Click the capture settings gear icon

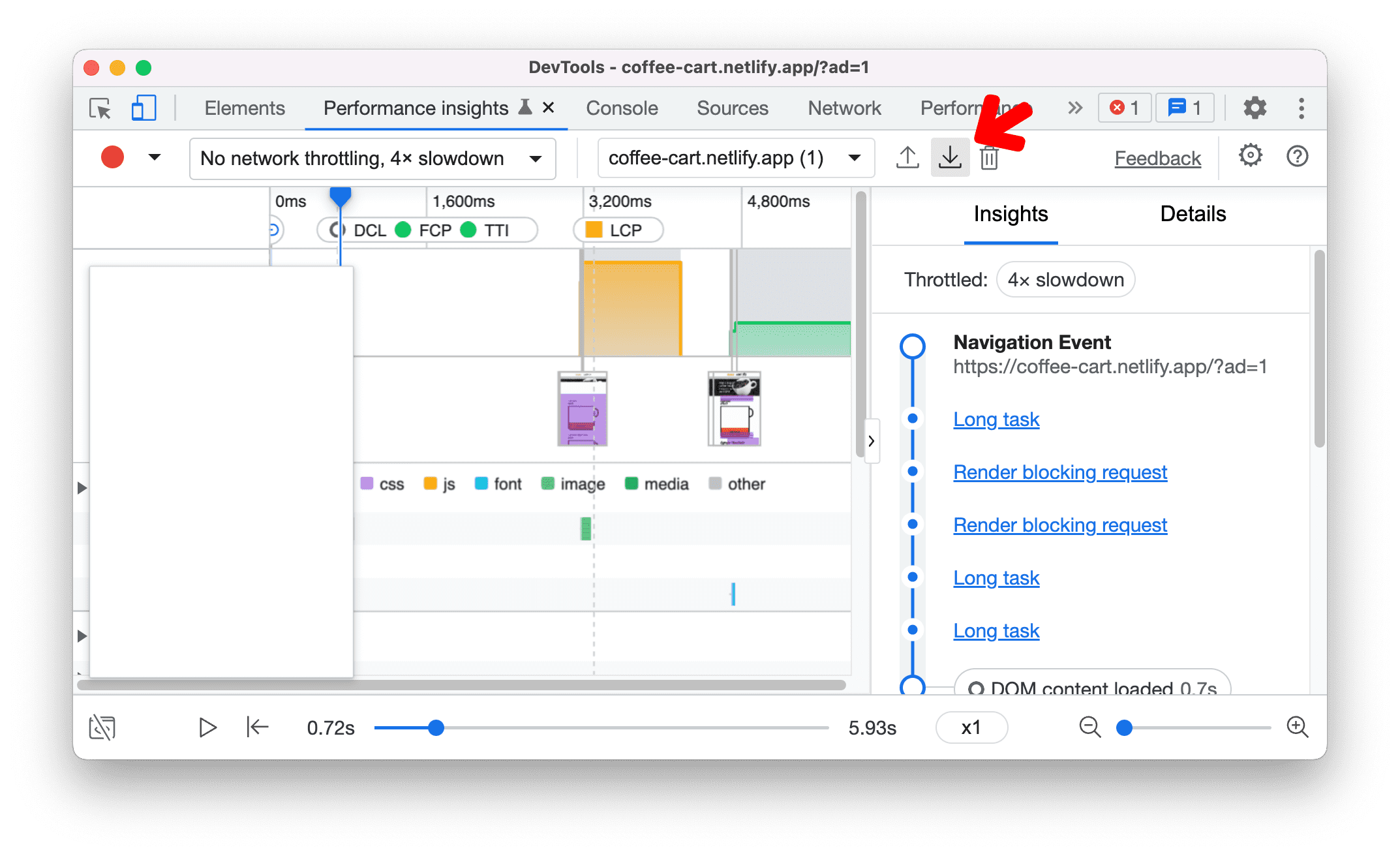[1250, 157]
